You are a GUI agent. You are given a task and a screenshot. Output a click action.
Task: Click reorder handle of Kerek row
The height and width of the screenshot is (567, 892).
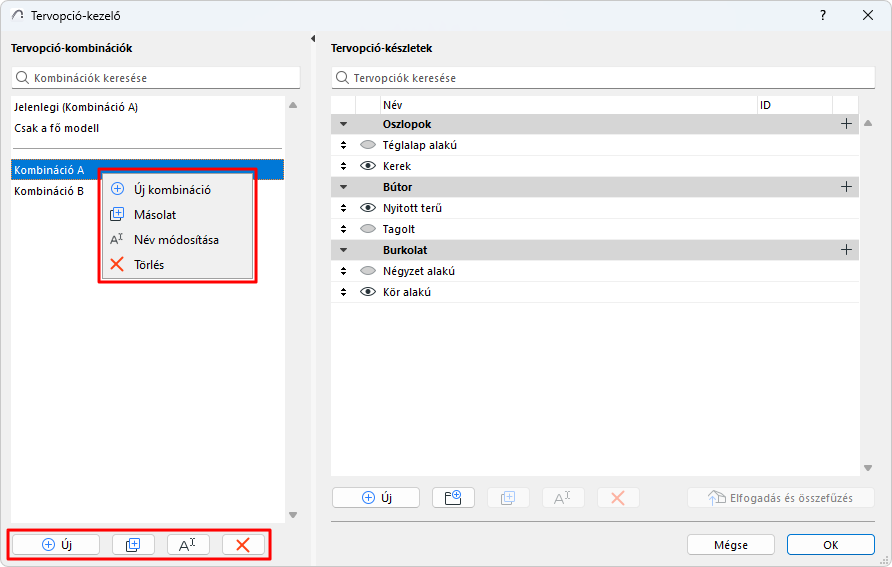point(343,166)
